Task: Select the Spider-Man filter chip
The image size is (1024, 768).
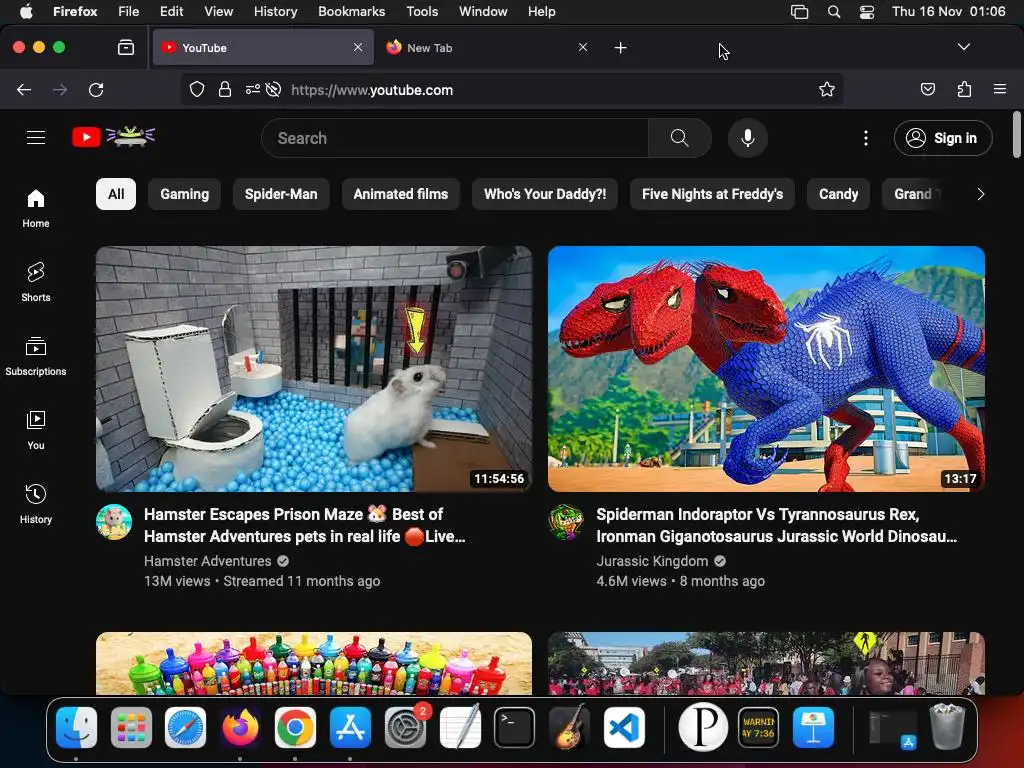Action: coord(281,194)
